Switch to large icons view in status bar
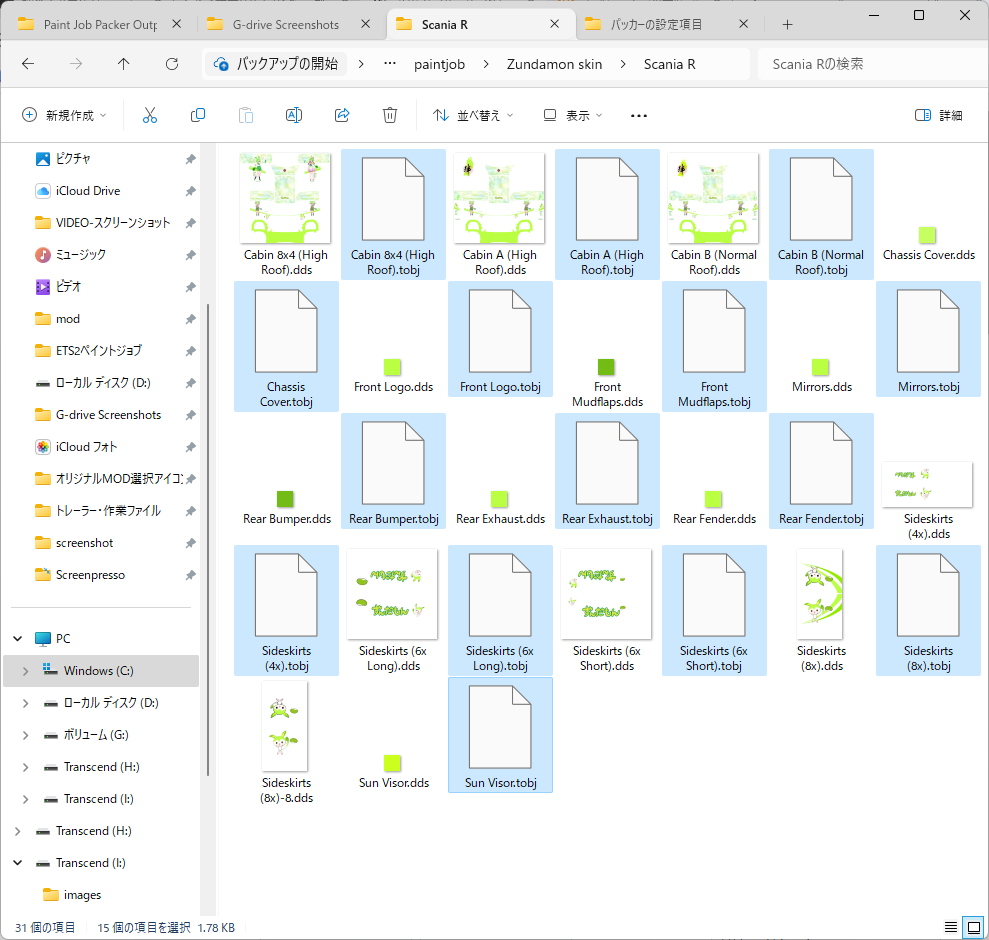The height and width of the screenshot is (940, 989). (972, 927)
